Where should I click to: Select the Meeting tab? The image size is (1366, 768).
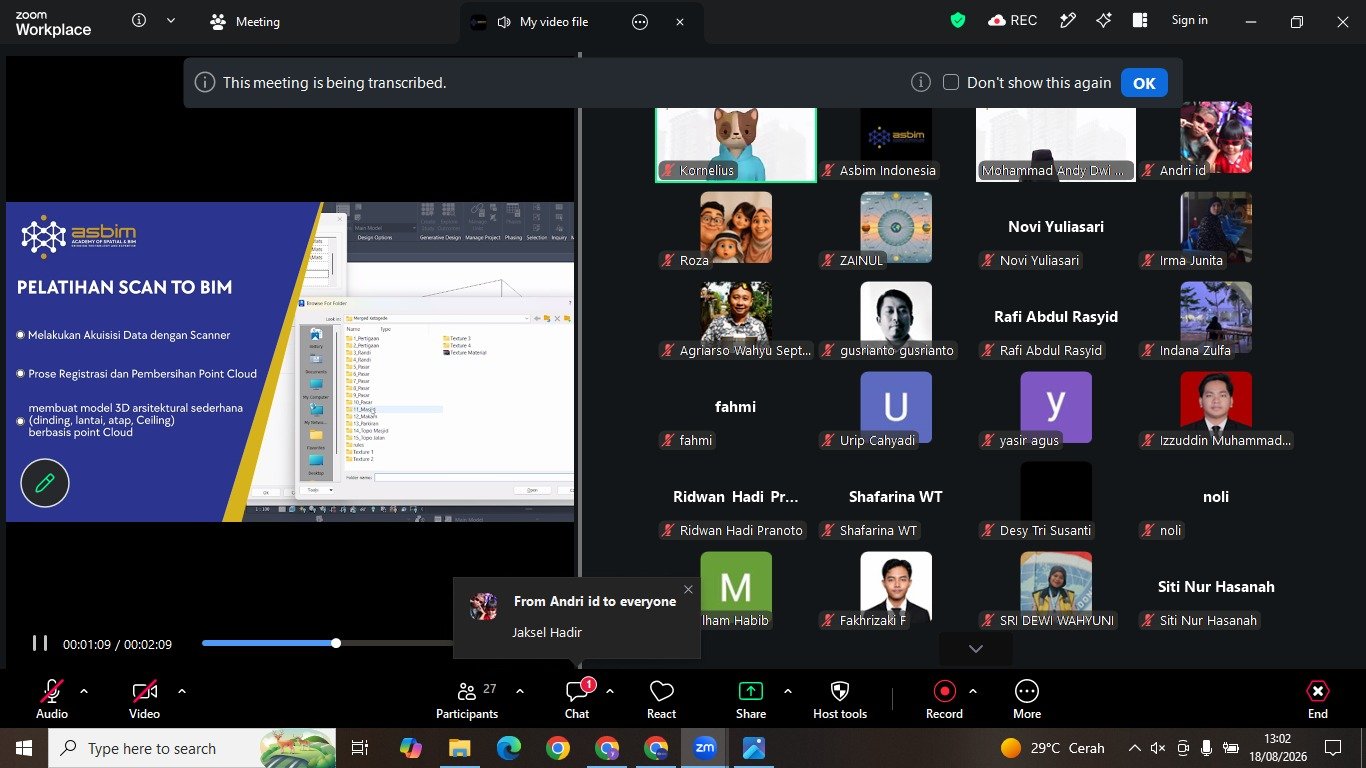pyautogui.click(x=246, y=22)
